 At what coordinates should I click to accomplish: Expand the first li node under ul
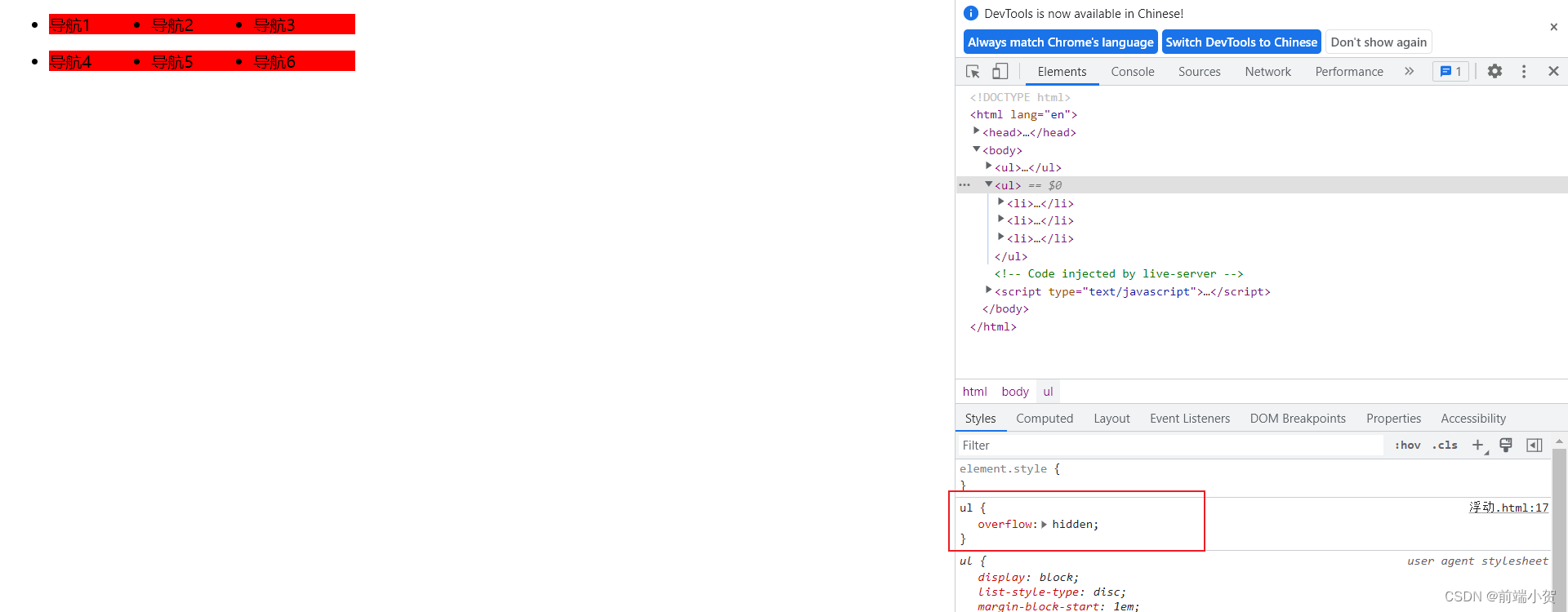[1000, 202]
